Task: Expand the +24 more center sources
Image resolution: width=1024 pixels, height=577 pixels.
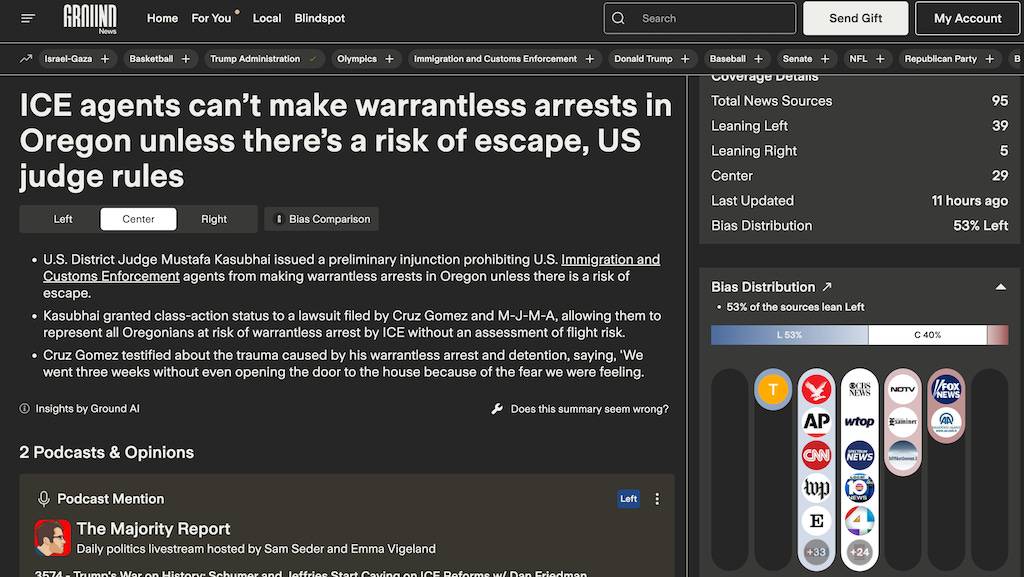Action: [859, 552]
